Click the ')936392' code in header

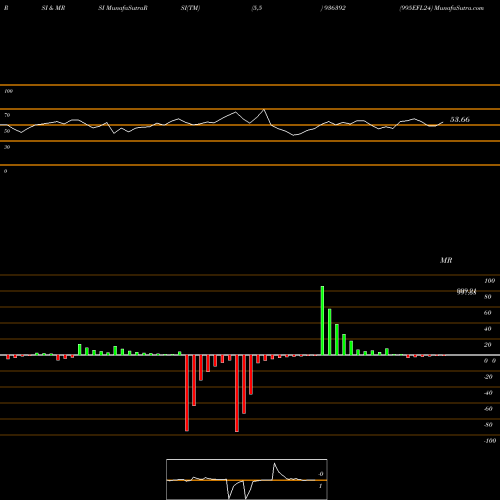click(x=333, y=8)
